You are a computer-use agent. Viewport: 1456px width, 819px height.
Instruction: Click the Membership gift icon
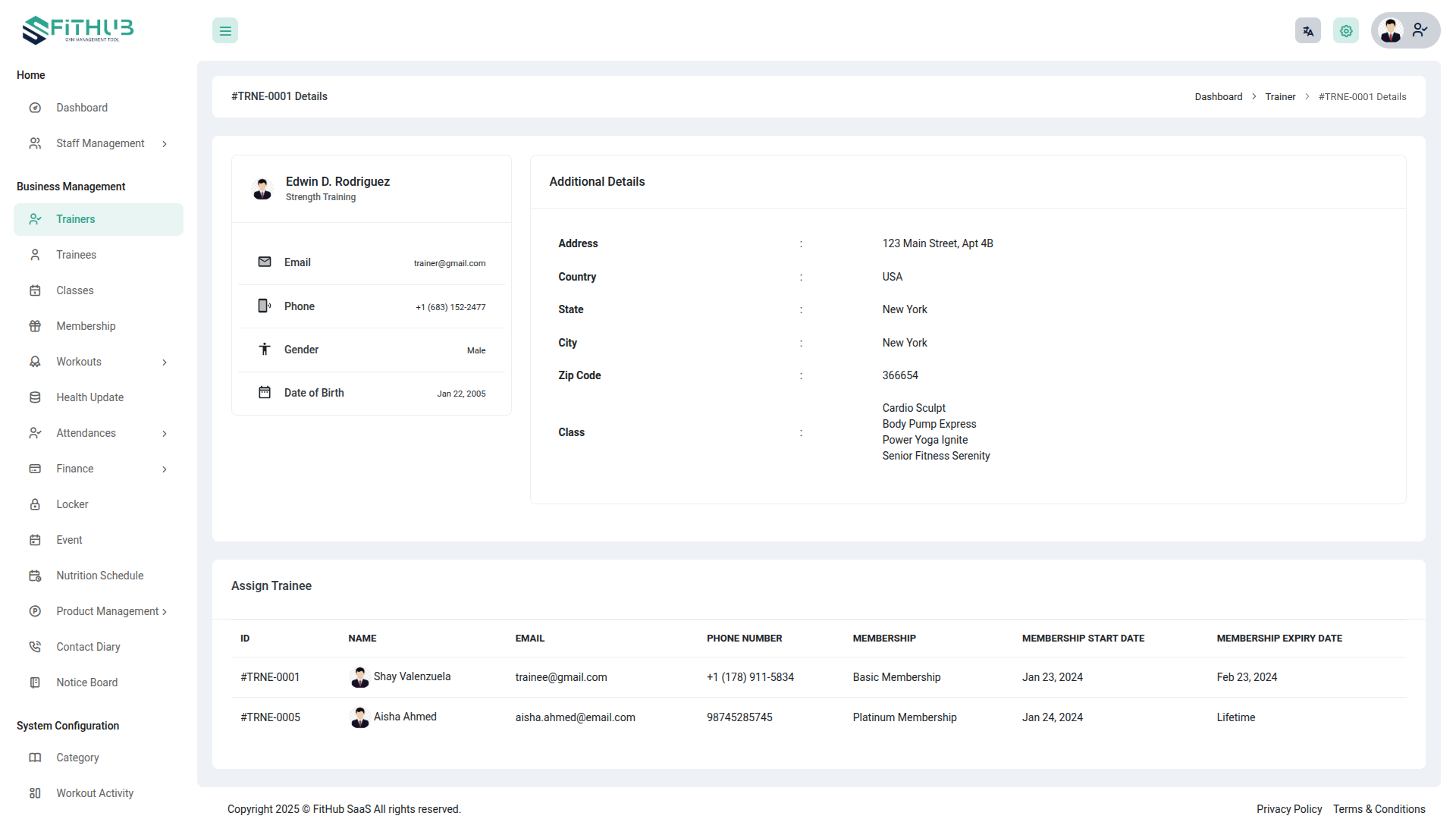click(35, 326)
